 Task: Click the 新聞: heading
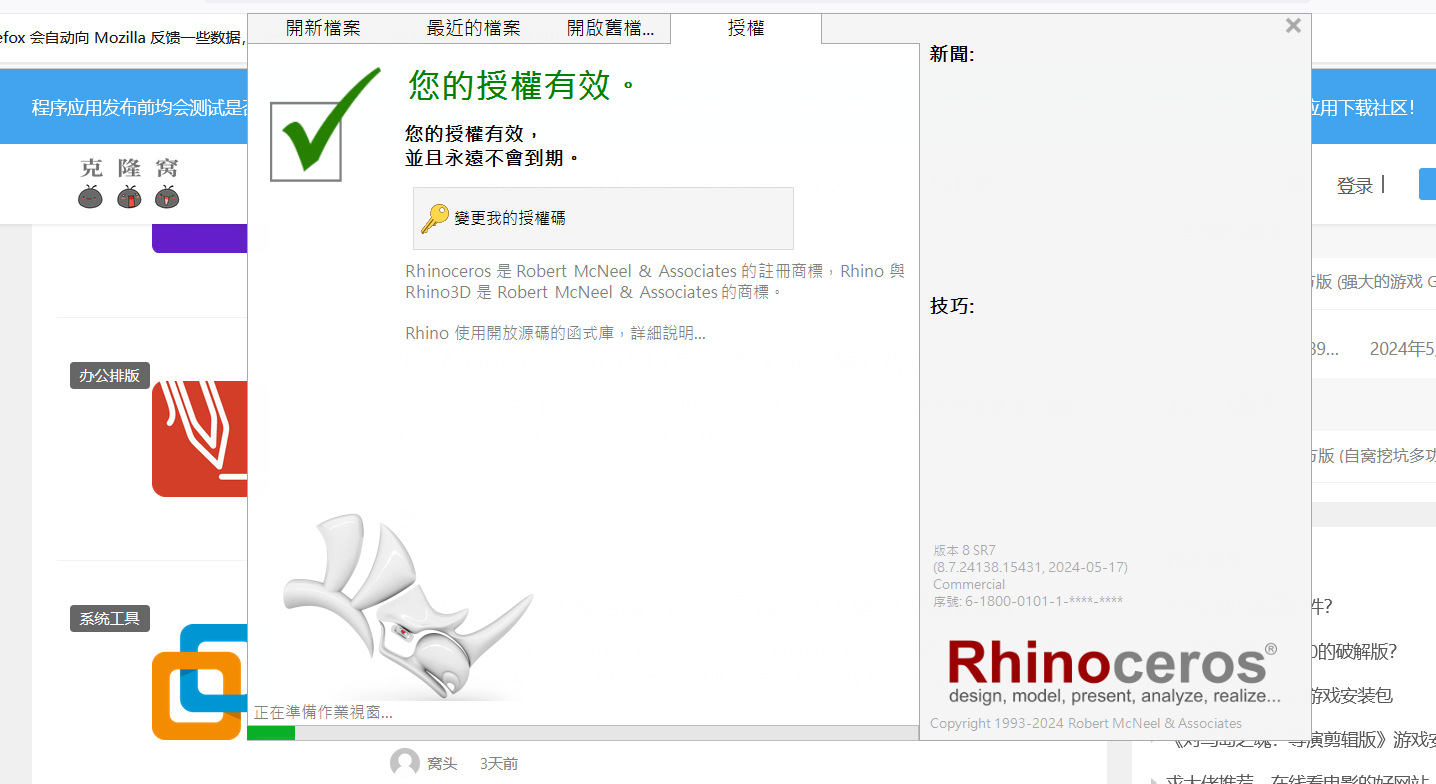(x=952, y=54)
